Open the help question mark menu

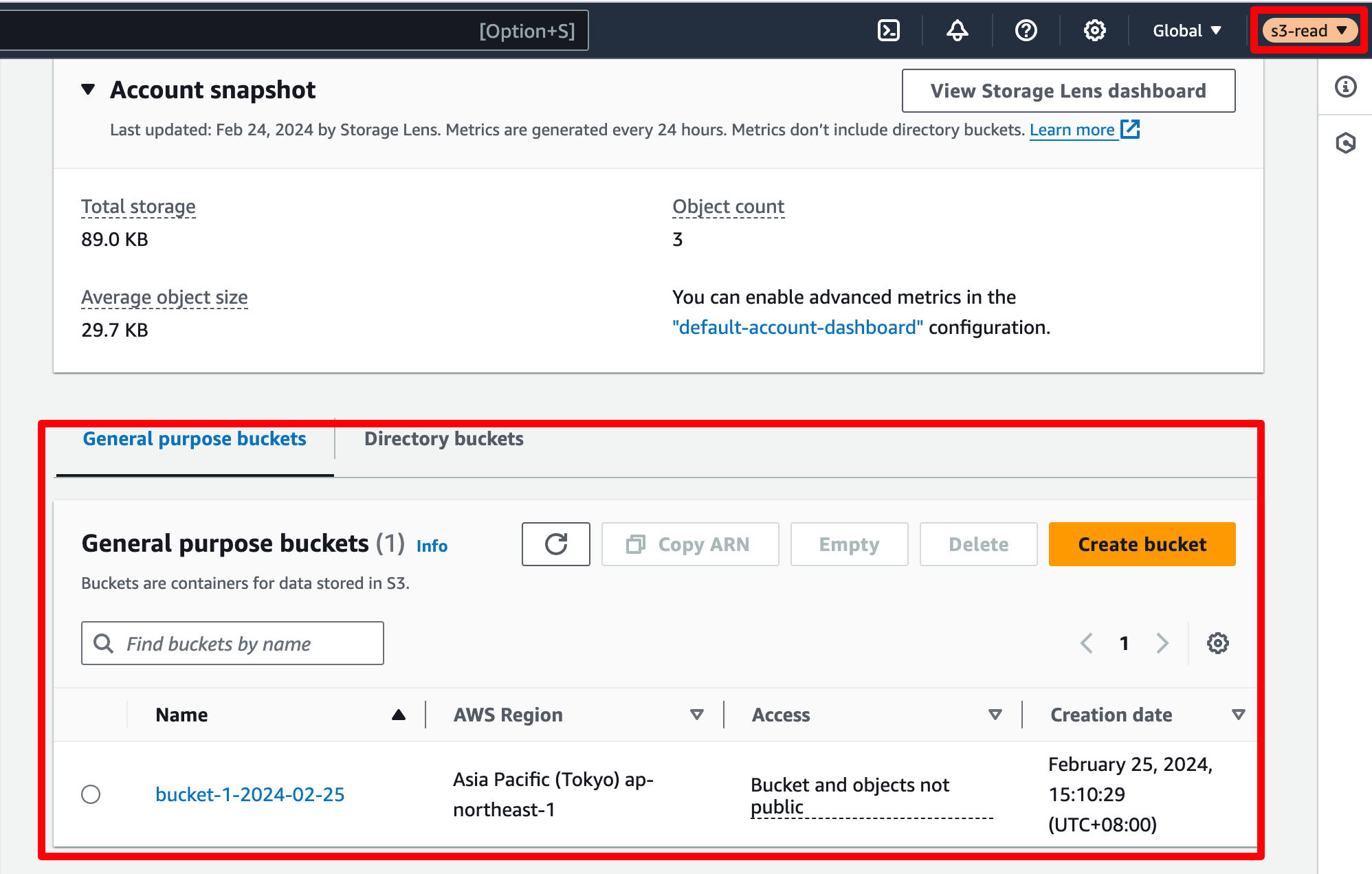(x=1026, y=30)
